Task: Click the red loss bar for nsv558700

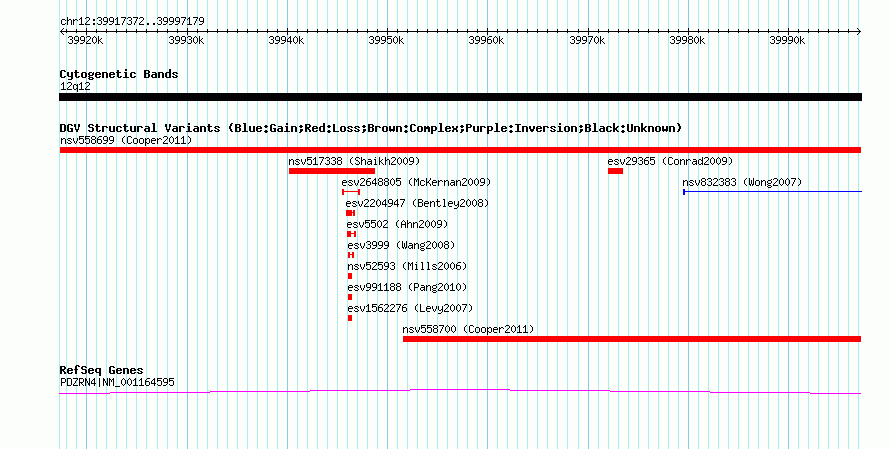Action: 632,339
